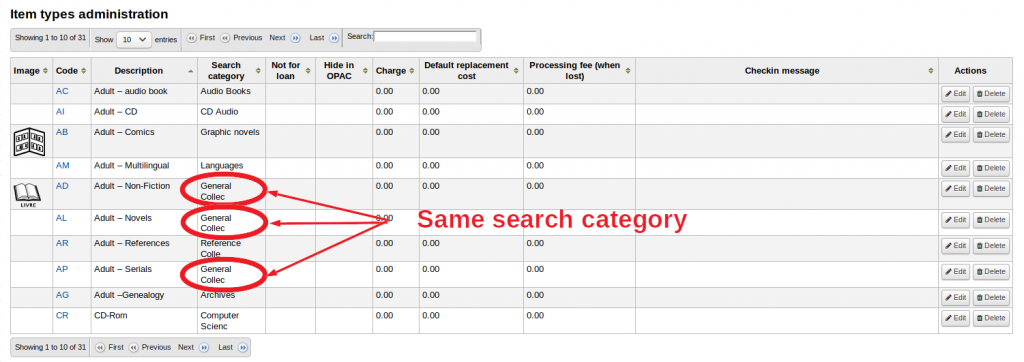This screenshot has height=362, width=1024.
Task: Click the top First page arrow icon
Action: 192,39
